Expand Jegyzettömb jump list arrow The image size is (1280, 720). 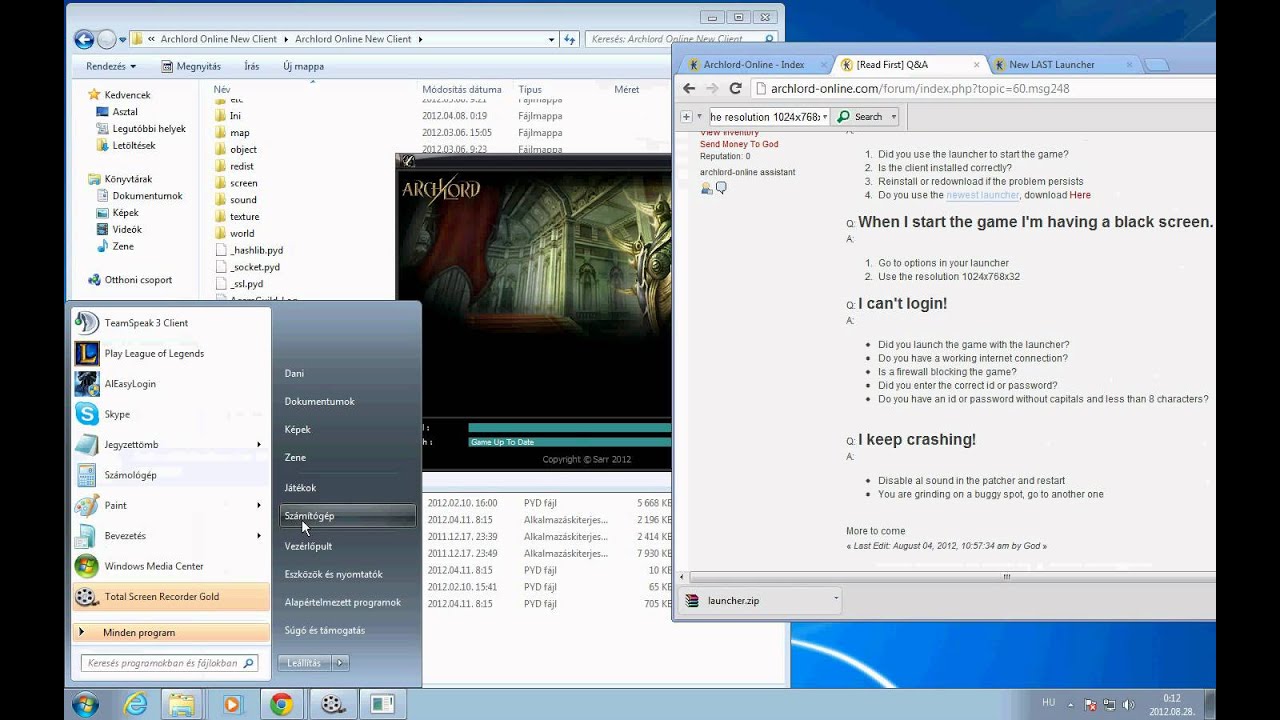click(x=258, y=445)
